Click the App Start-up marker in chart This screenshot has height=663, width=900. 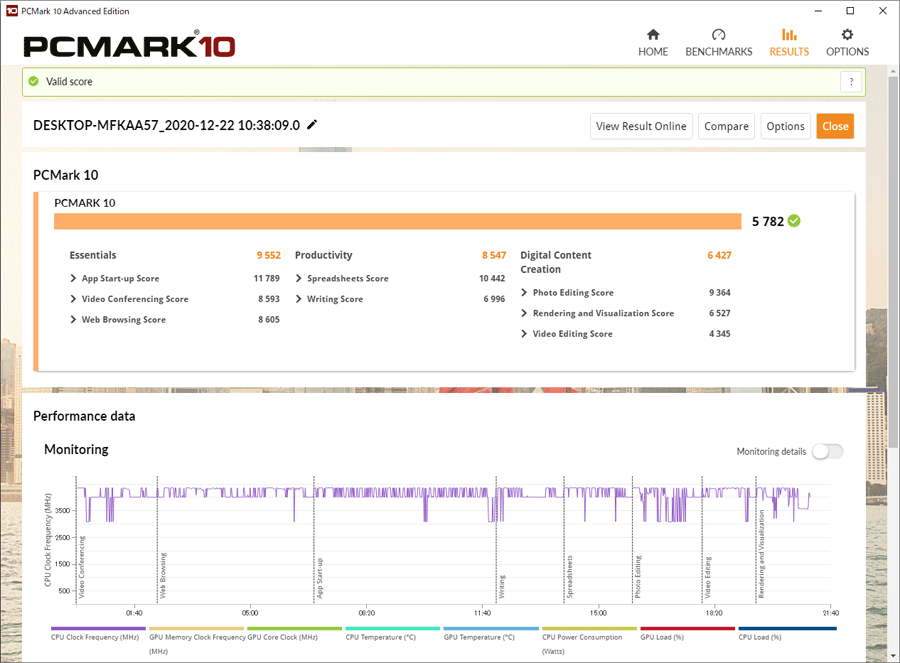[x=320, y=578]
